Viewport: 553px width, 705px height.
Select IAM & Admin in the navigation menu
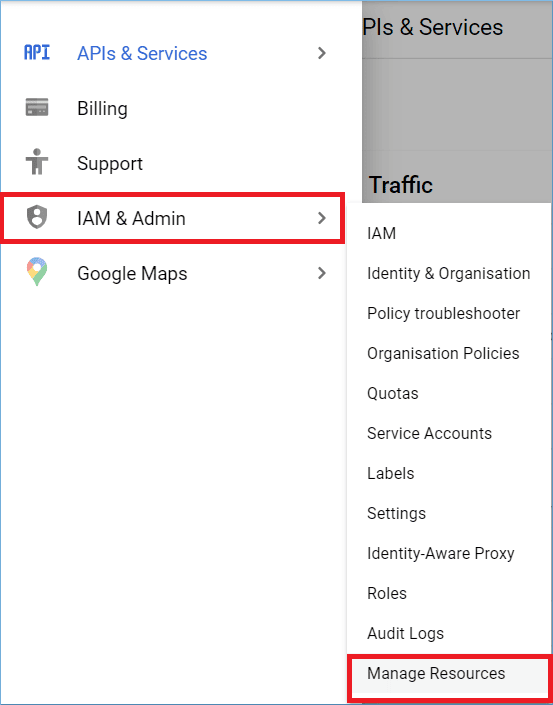[x=173, y=218]
